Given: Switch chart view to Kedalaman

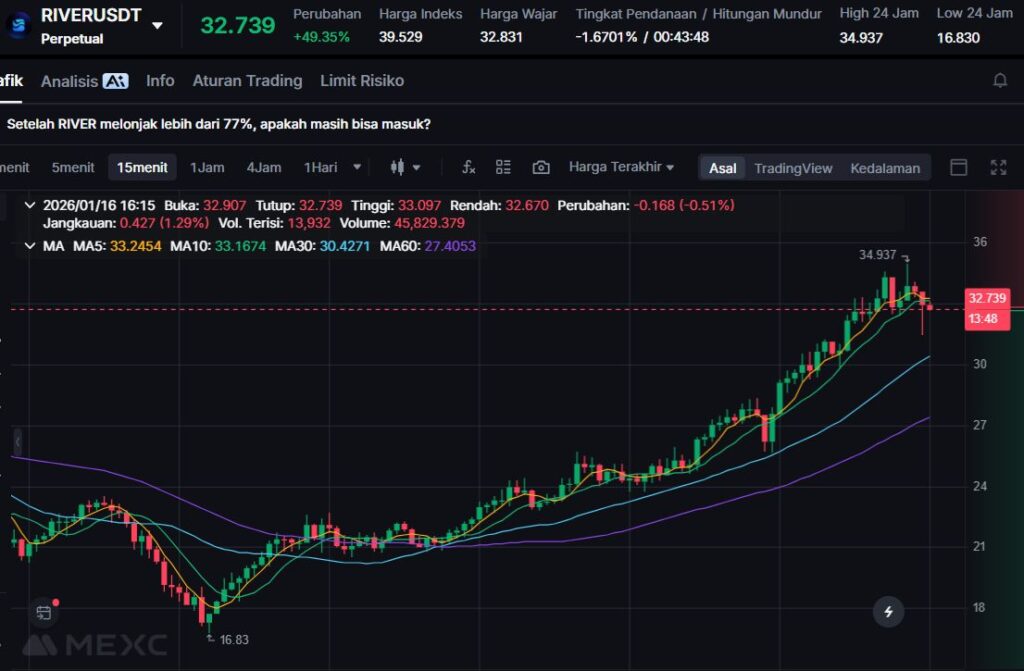Looking at the screenshot, I should point(884,168).
